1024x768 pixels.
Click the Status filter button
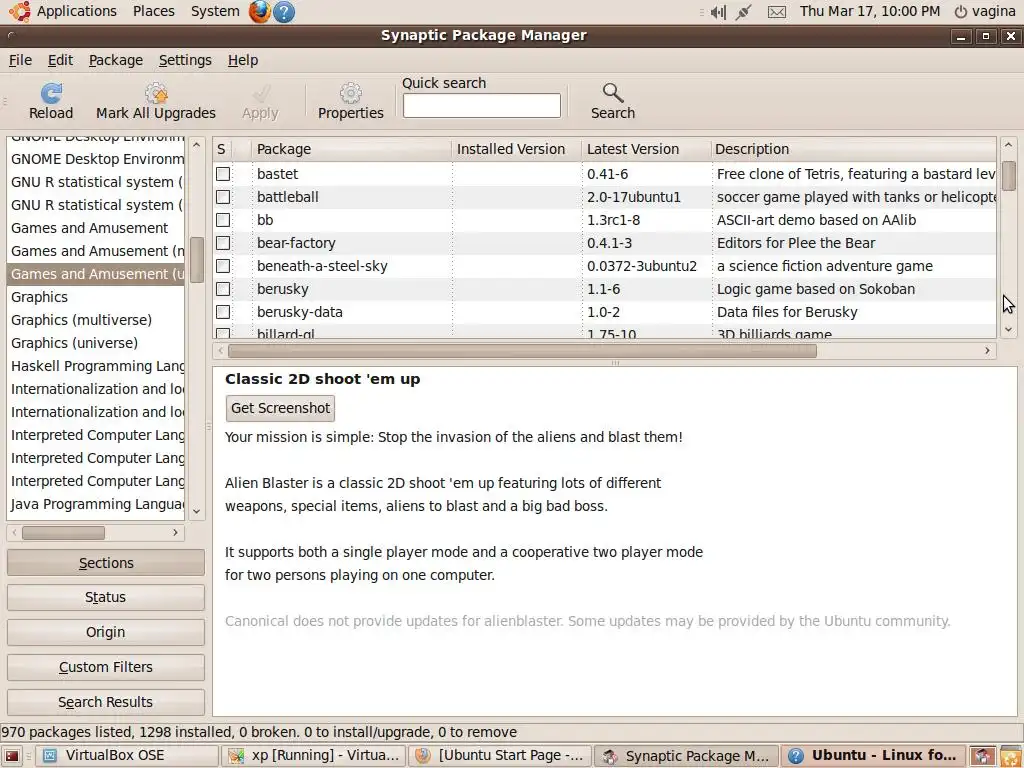[106, 597]
